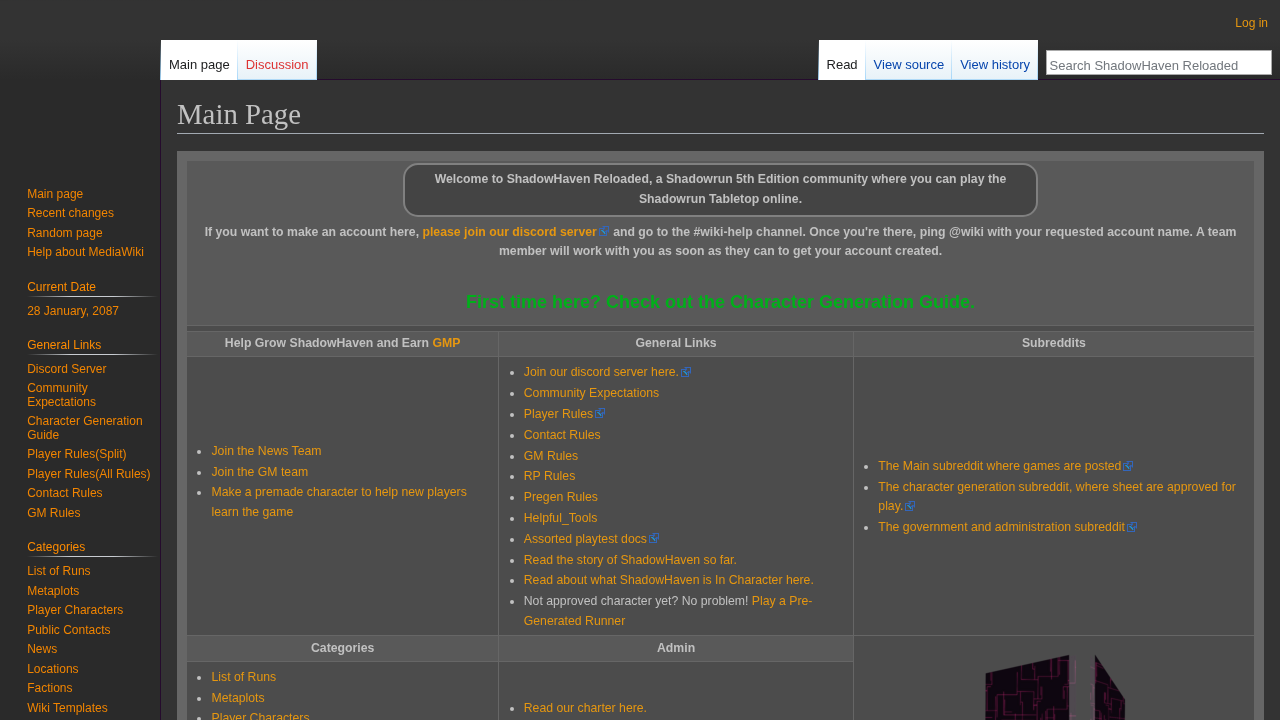This screenshot has height=720, width=1280.
Task: Go to Random page from sidebar
Action: (x=64, y=233)
